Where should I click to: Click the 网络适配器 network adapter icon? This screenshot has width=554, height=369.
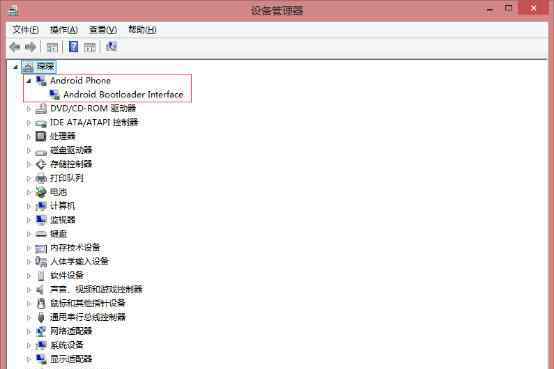41,331
